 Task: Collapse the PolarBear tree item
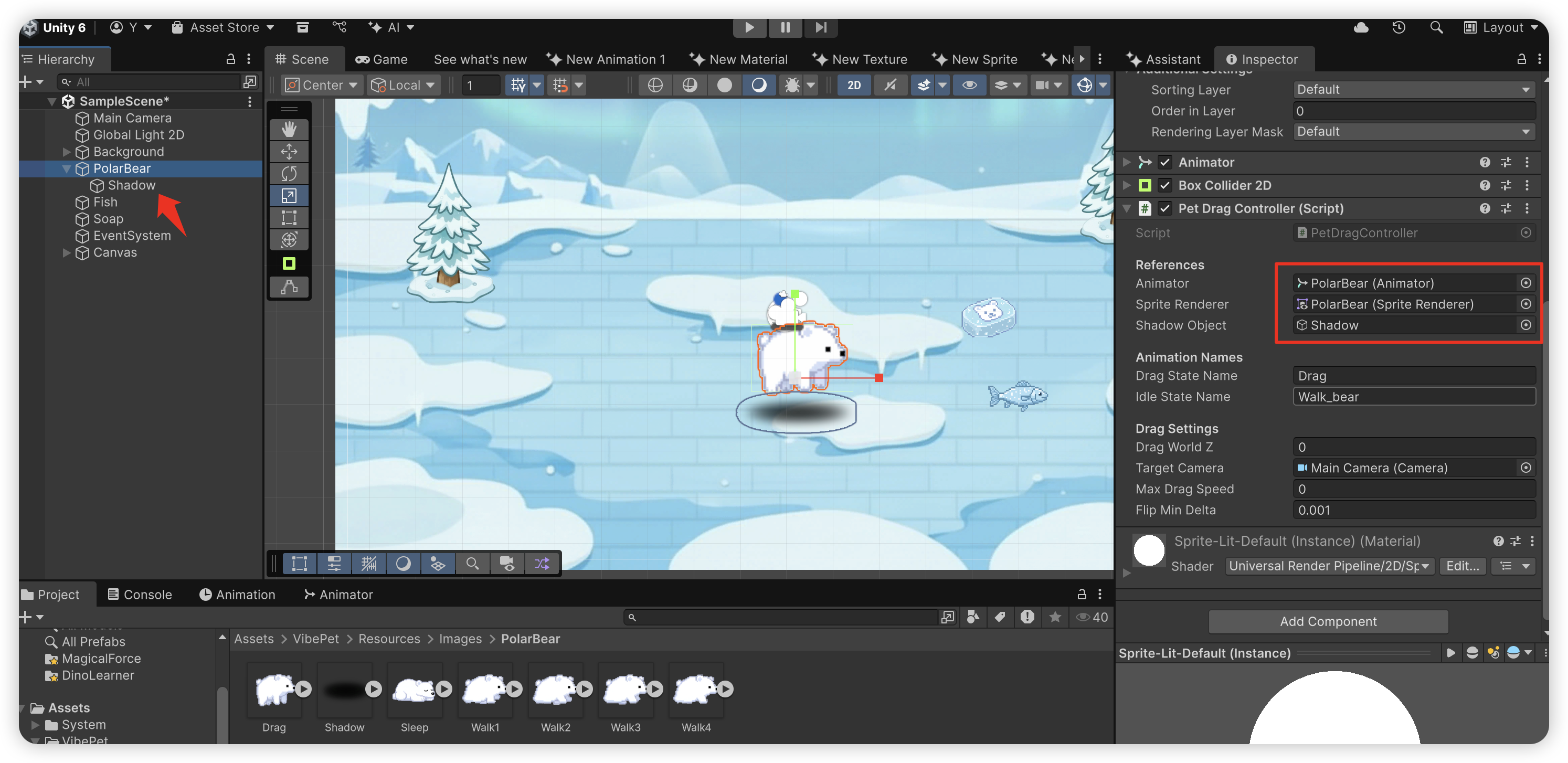point(66,168)
